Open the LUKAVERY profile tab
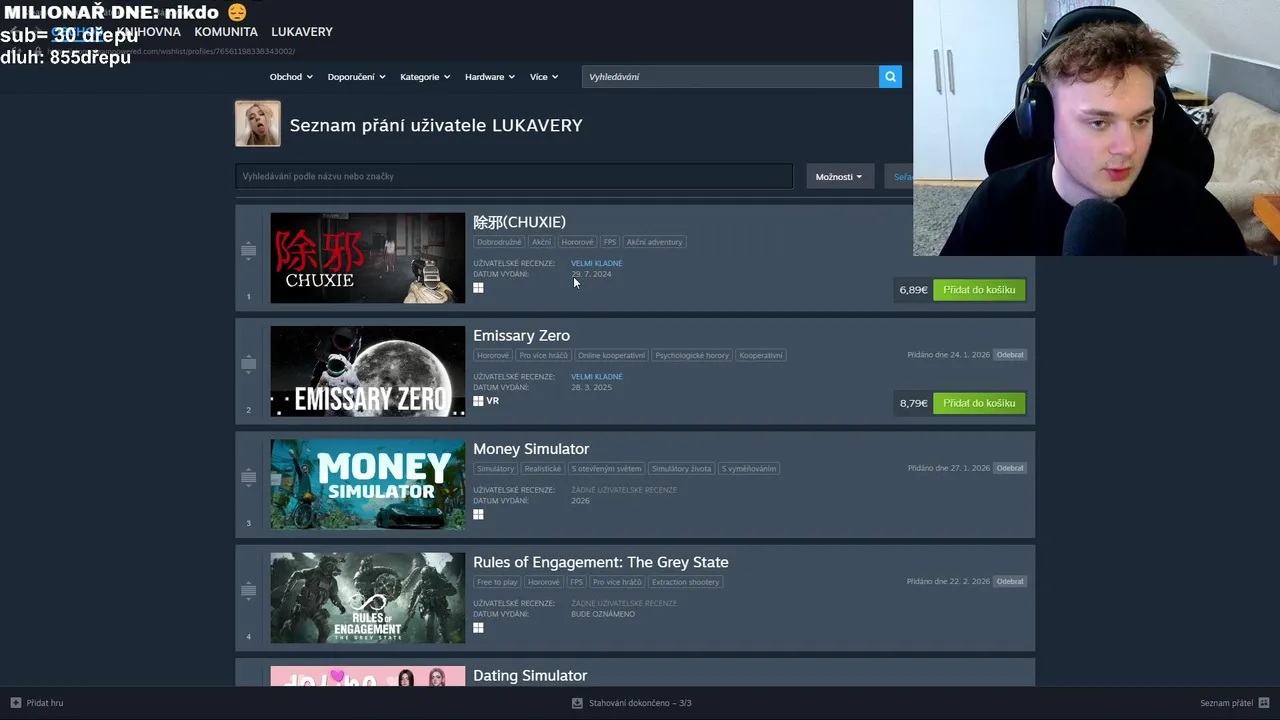Viewport: 1280px width, 720px height. pyautogui.click(x=302, y=32)
